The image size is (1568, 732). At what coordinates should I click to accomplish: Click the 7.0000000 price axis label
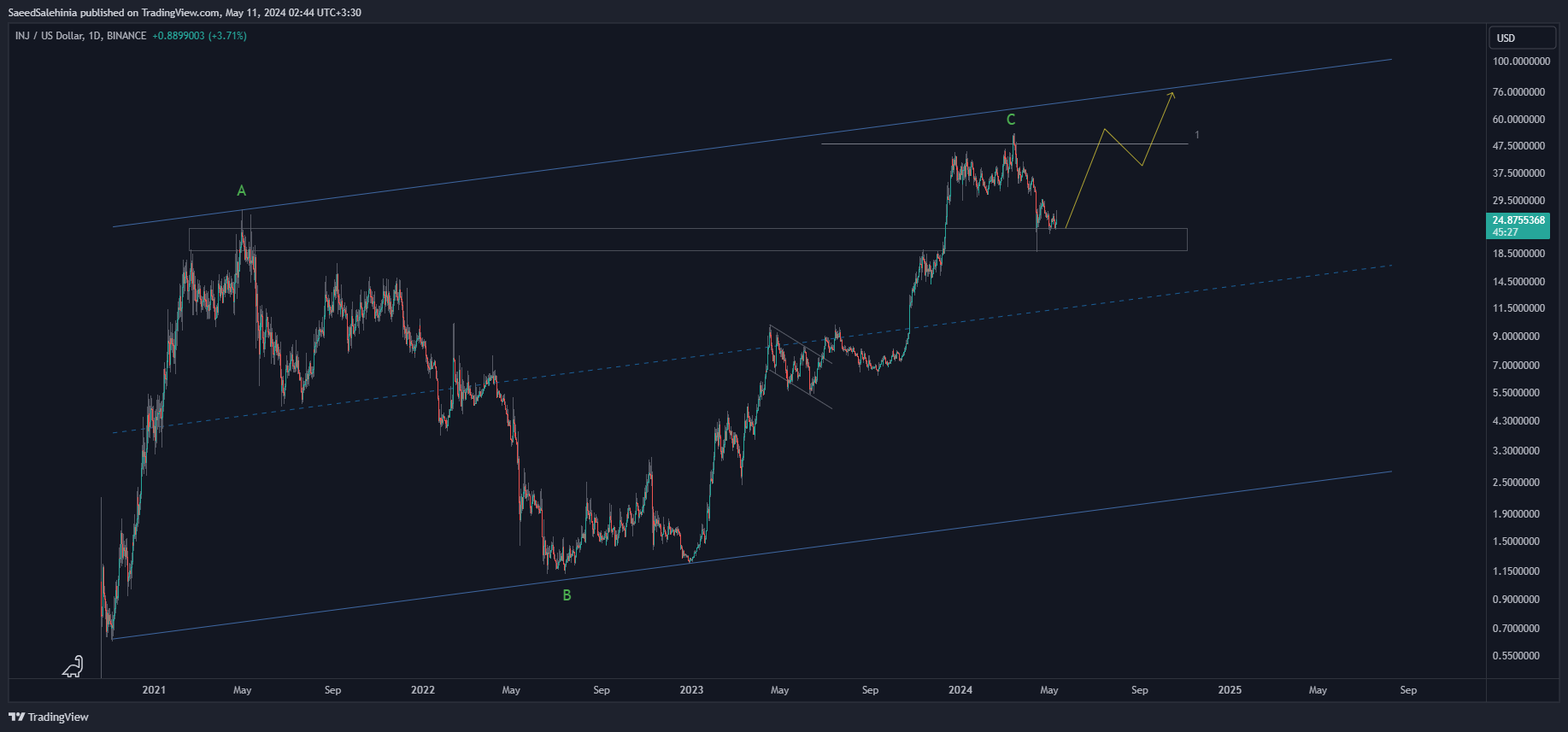coord(1516,366)
